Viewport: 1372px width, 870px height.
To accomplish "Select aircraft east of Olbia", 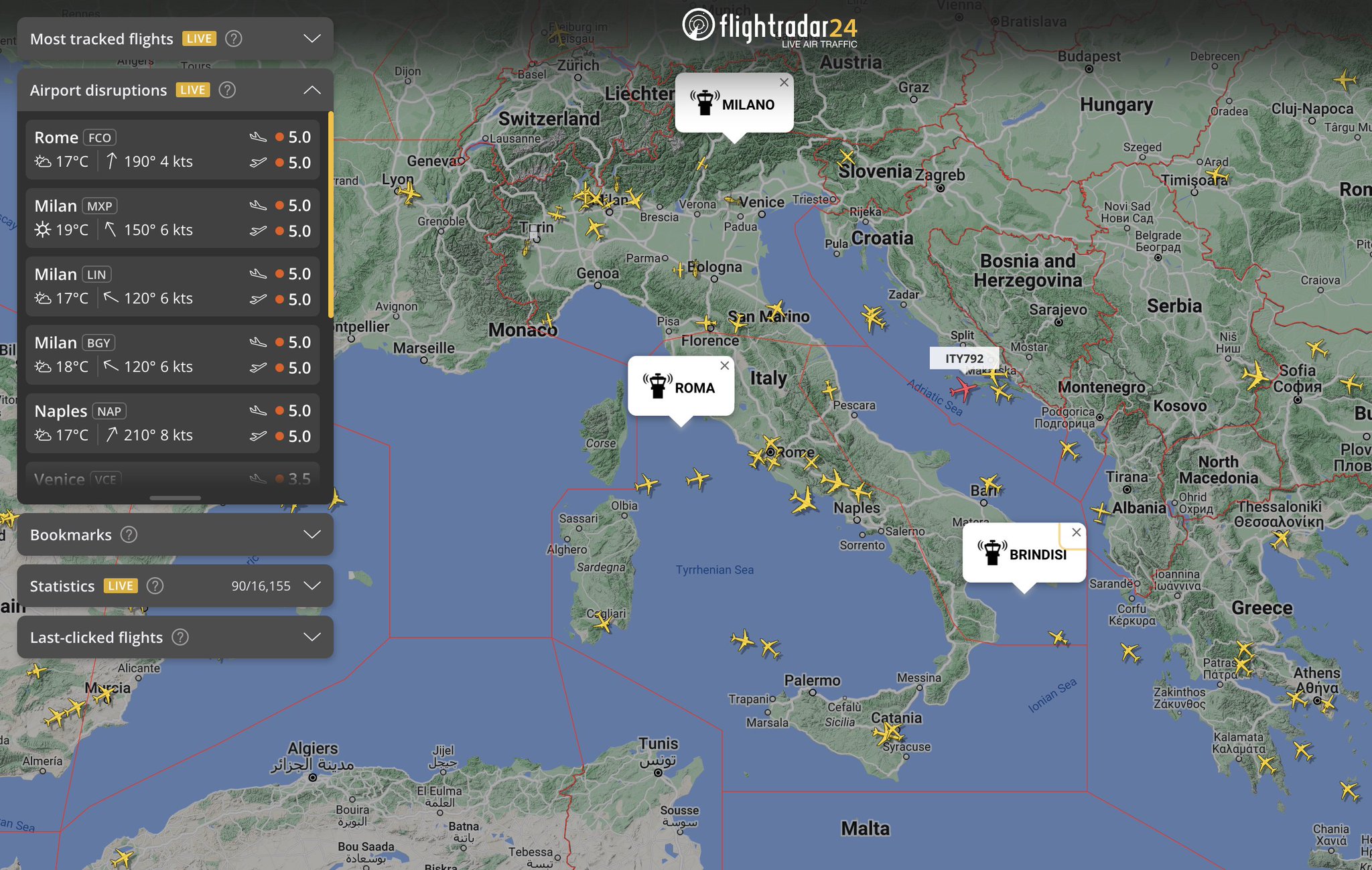I will coord(646,484).
